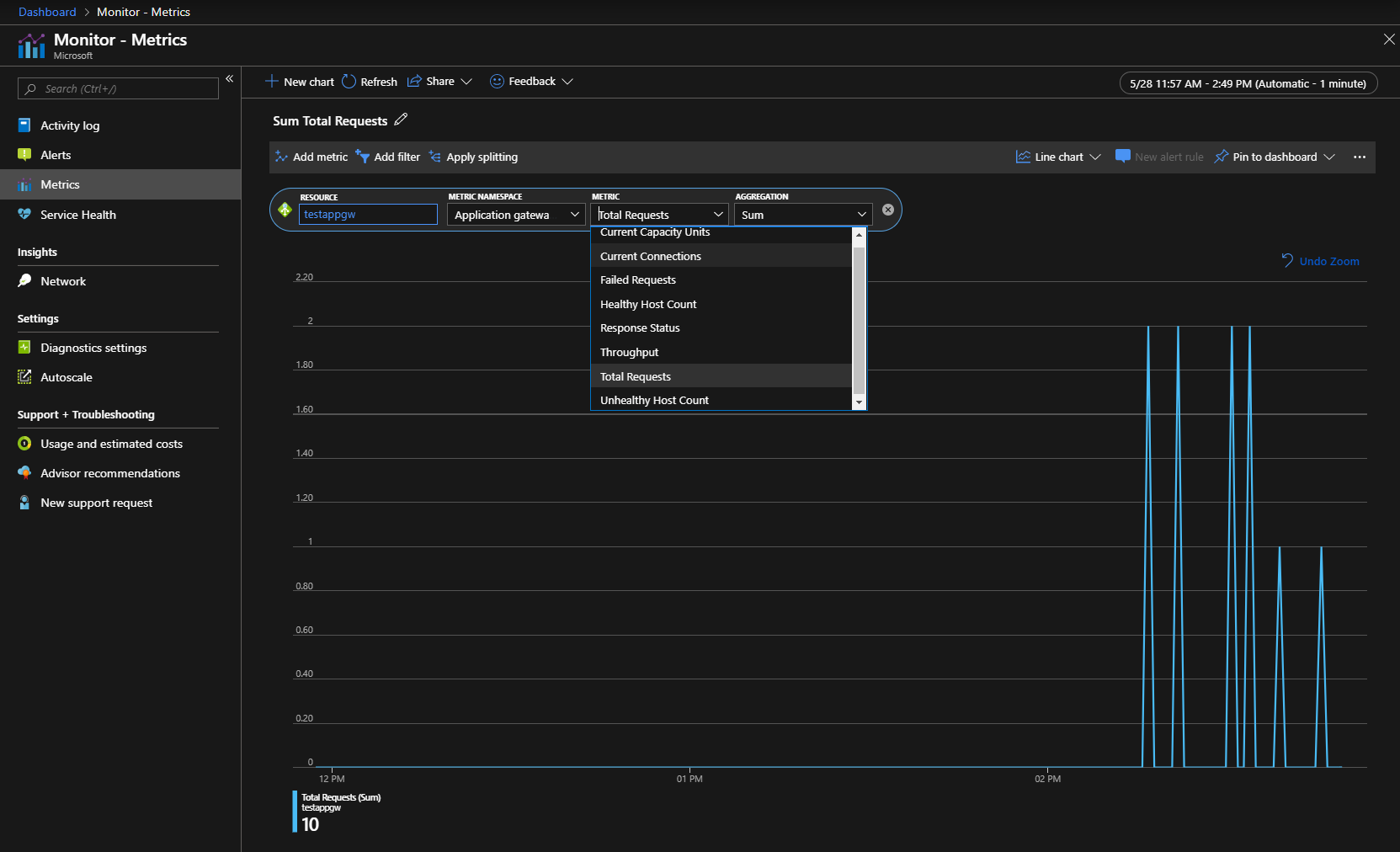Toggle the Metric Total Requests dropdown
The image size is (1400, 852).
(x=660, y=215)
